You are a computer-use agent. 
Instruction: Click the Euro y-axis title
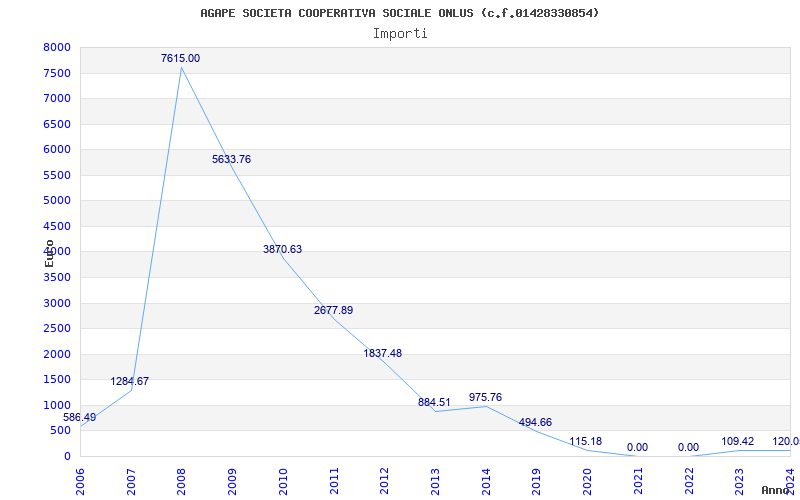49,253
